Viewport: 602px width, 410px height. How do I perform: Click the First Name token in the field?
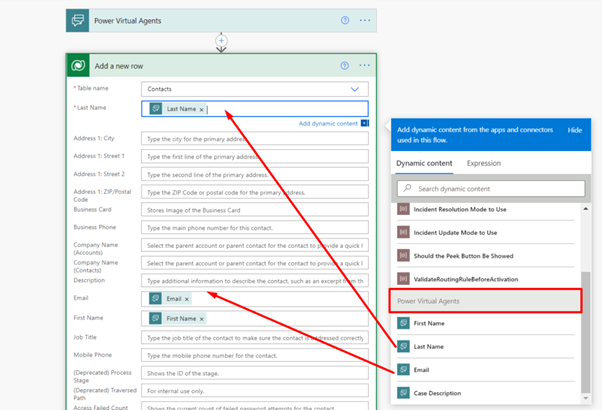click(x=177, y=319)
